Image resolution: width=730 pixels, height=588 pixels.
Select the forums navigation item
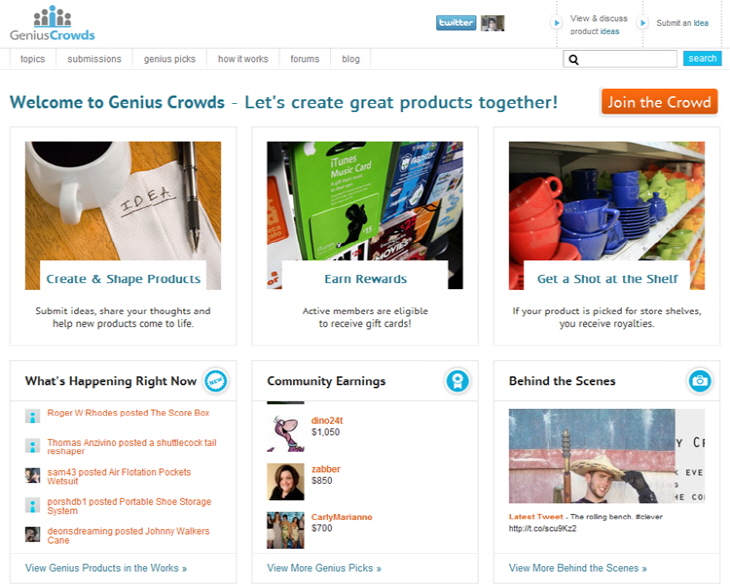pyautogui.click(x=305, y=59)
